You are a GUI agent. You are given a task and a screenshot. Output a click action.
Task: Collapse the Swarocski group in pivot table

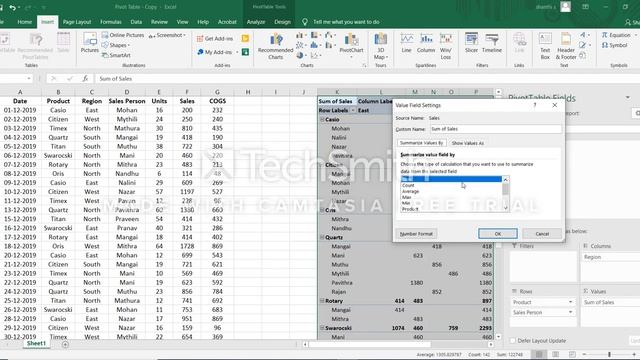click(322, 328)
